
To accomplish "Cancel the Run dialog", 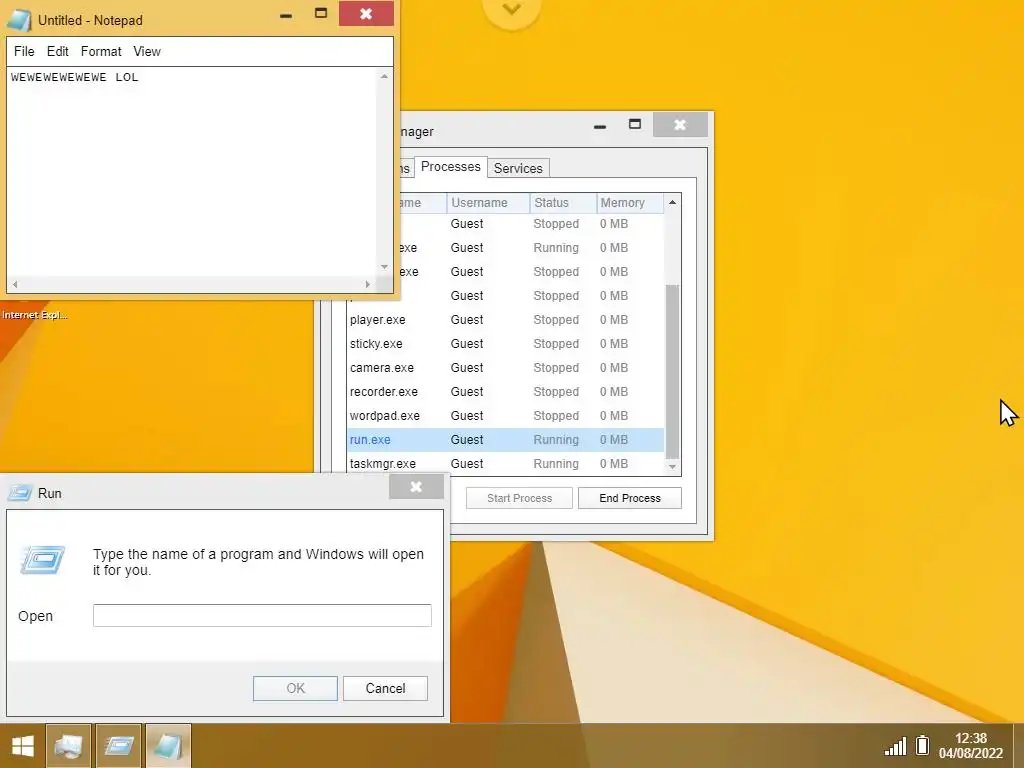I will [x=385, y=688].
